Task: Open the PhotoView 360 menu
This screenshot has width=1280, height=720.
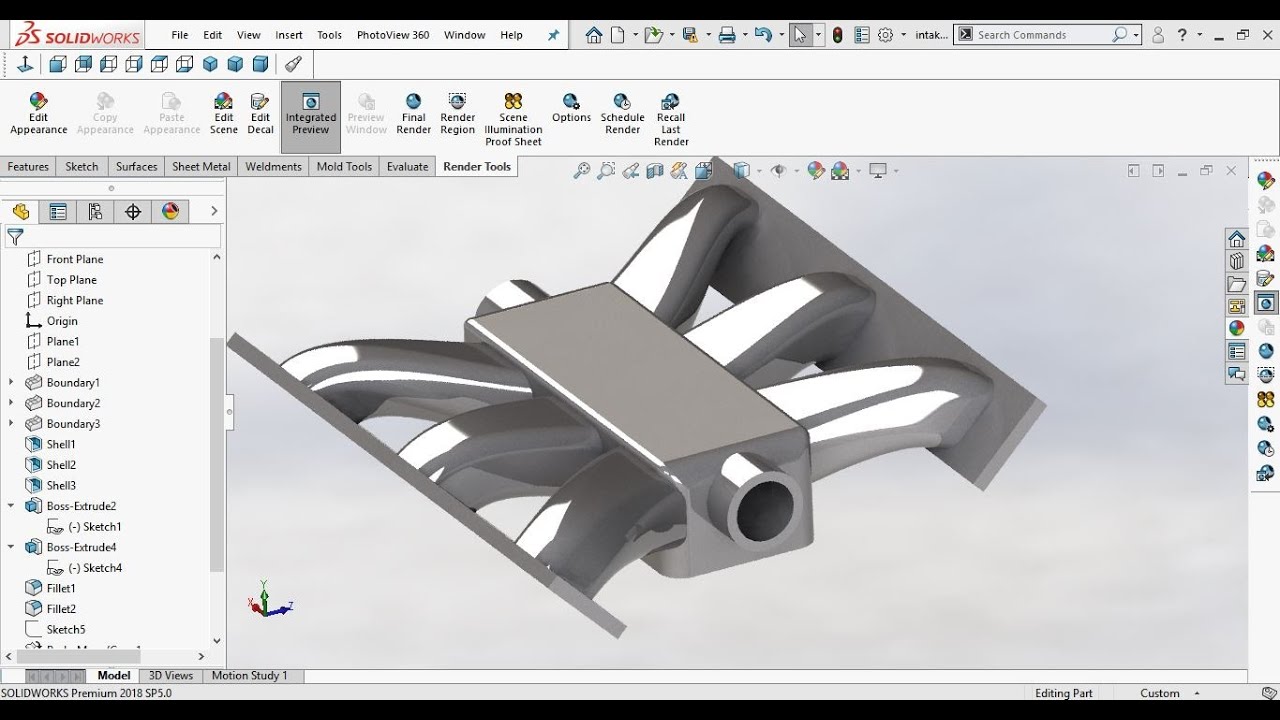Action: (393, 35)
